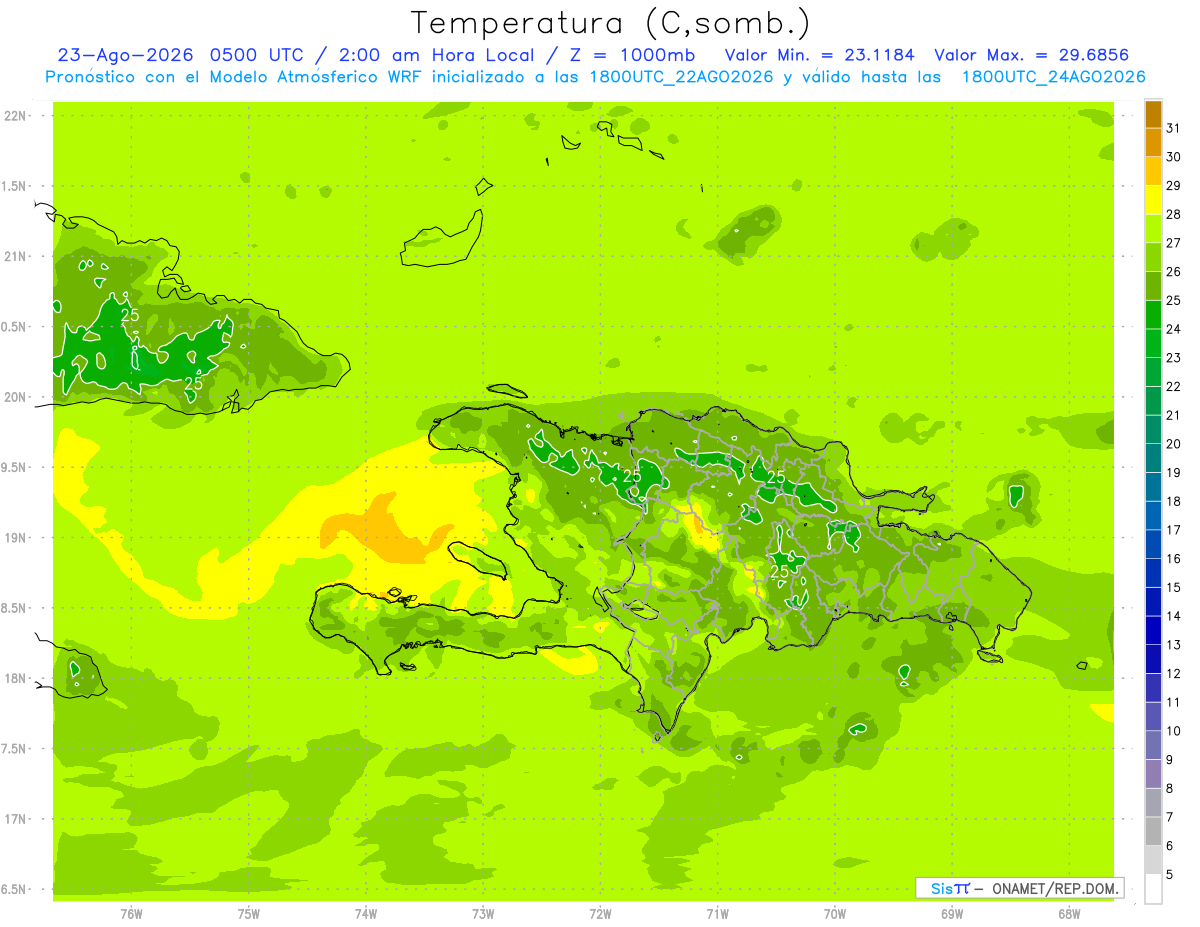Click the legend value '30'
Image resolution: width=1200 pixels, height=927 pixels.
coord(1174,157)
